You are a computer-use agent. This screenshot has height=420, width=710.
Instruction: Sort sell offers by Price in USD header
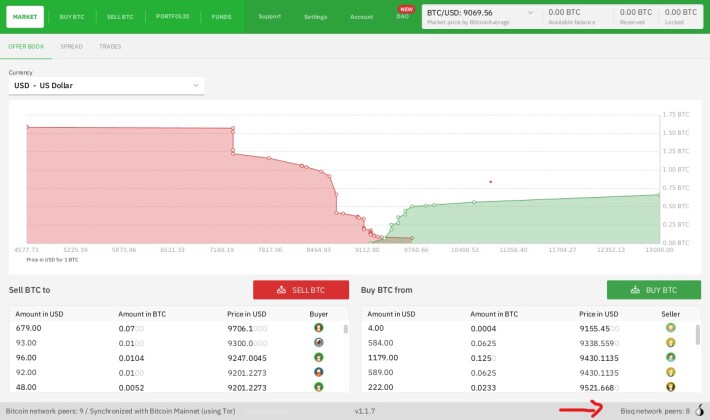coord(246,314)
